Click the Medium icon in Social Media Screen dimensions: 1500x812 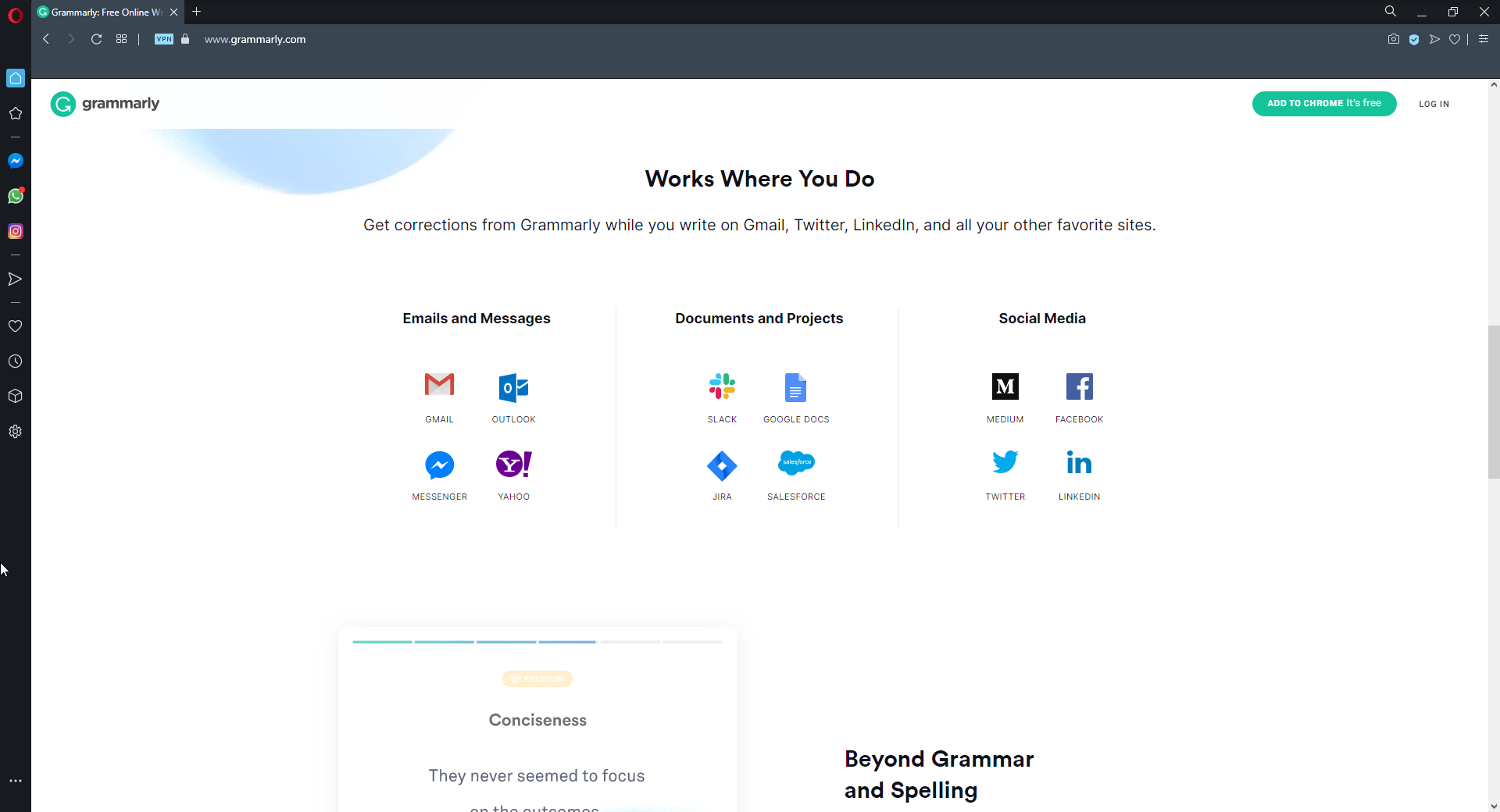point(1005,386)
